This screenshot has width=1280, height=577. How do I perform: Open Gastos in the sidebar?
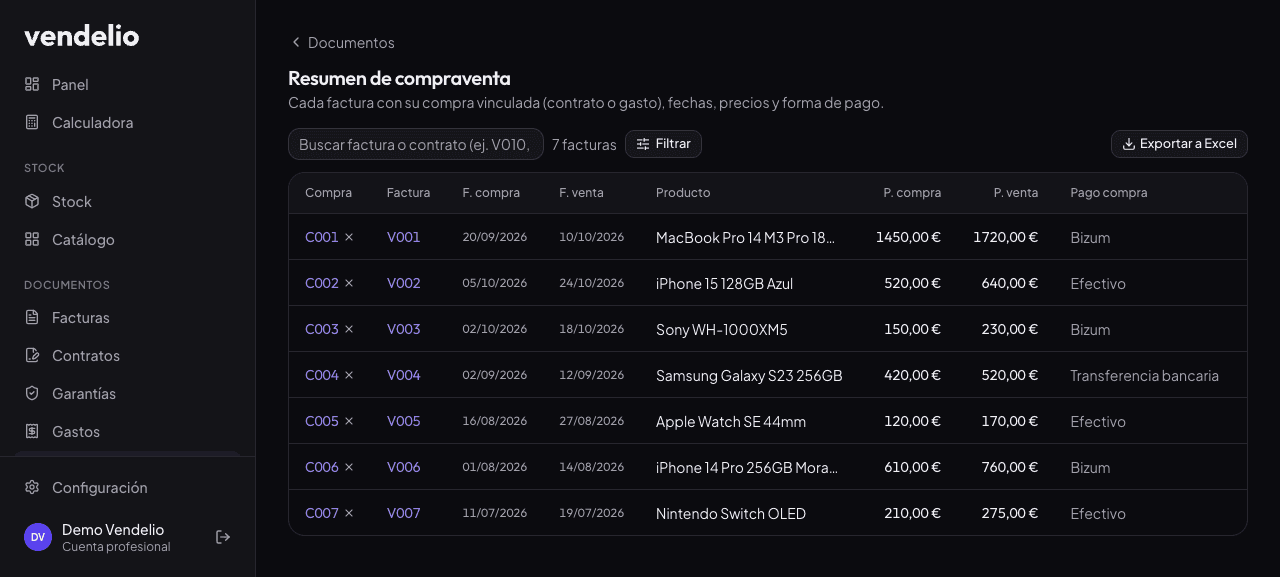pos(128,431)
